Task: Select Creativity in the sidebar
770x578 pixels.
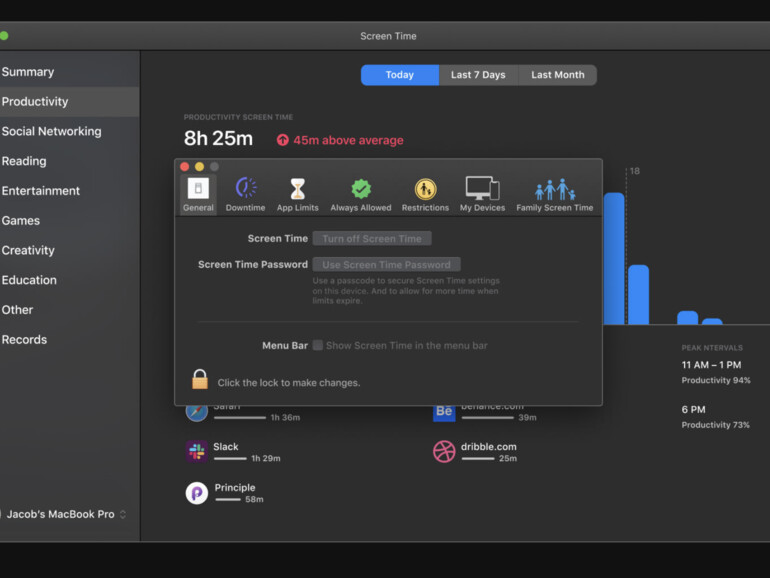Action: (69, 250)
